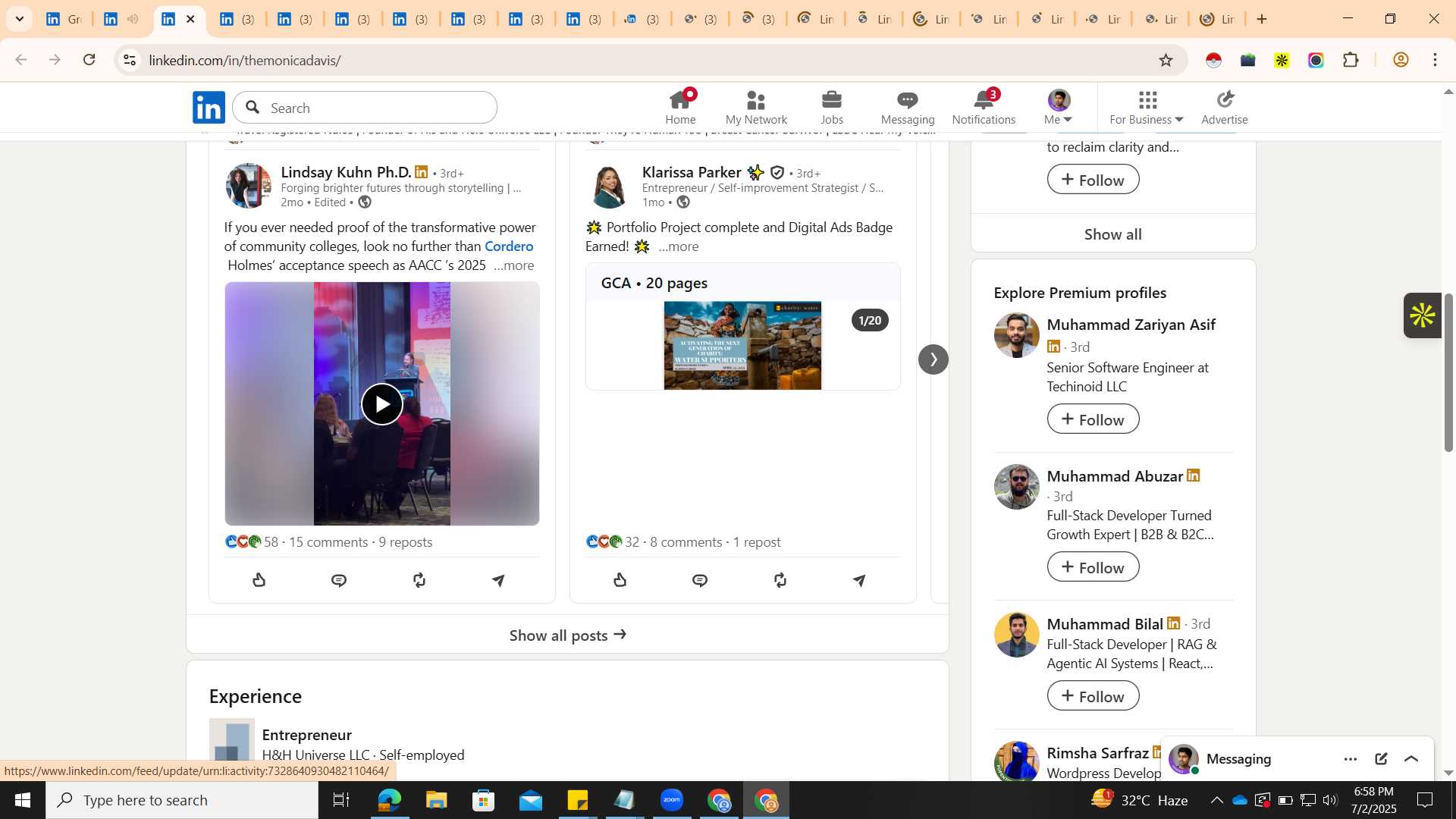Expand the Me profile dropdown
The height and width of the screenshot is (819, 1456).
pos(1059,107)
